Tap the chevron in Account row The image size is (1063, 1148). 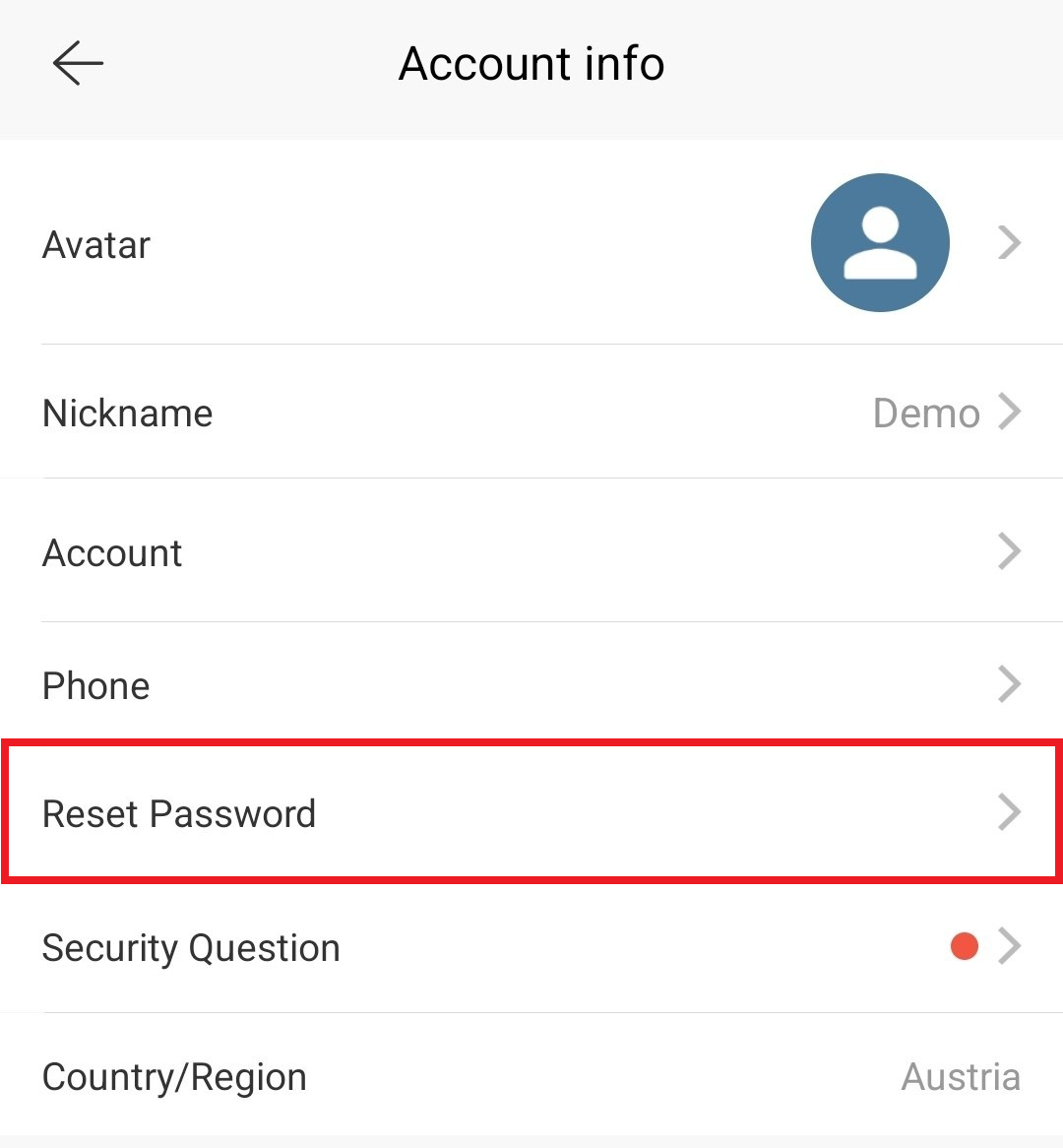pyautogui.click(x=1010, y=551)
